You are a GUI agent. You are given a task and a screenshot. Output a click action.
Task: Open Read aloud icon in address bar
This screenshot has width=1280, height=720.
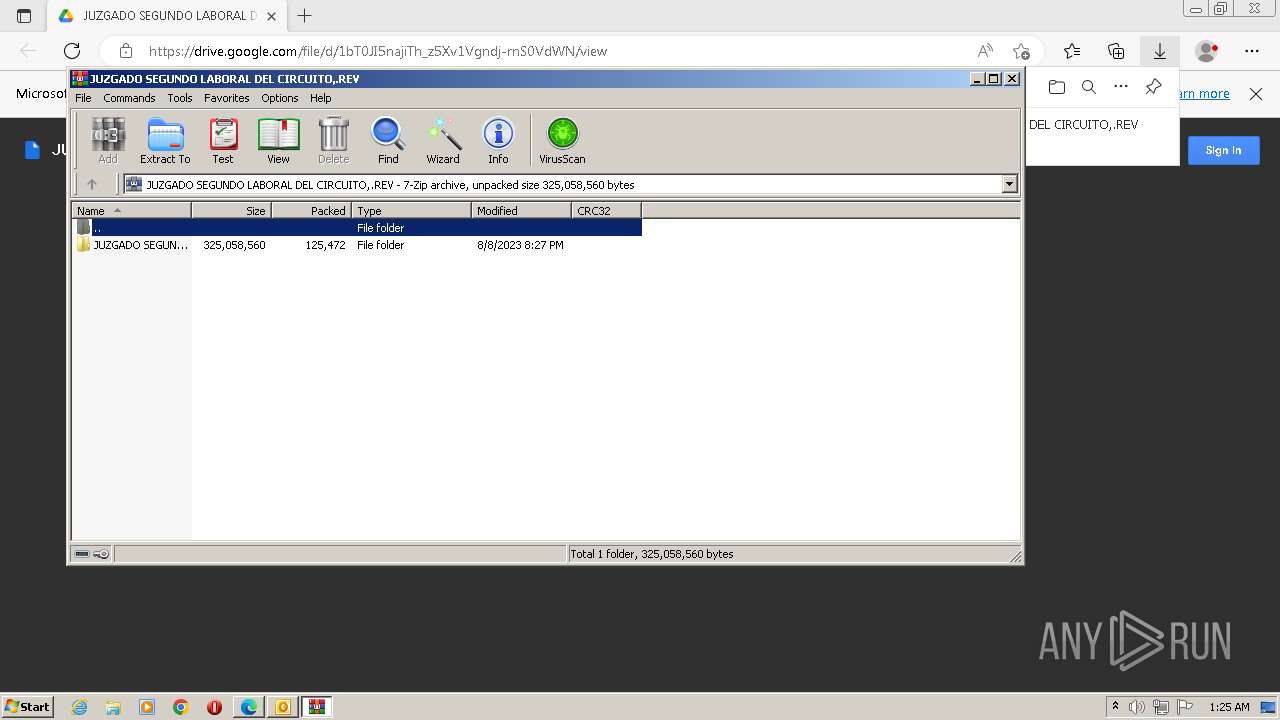tap(985, 51)
